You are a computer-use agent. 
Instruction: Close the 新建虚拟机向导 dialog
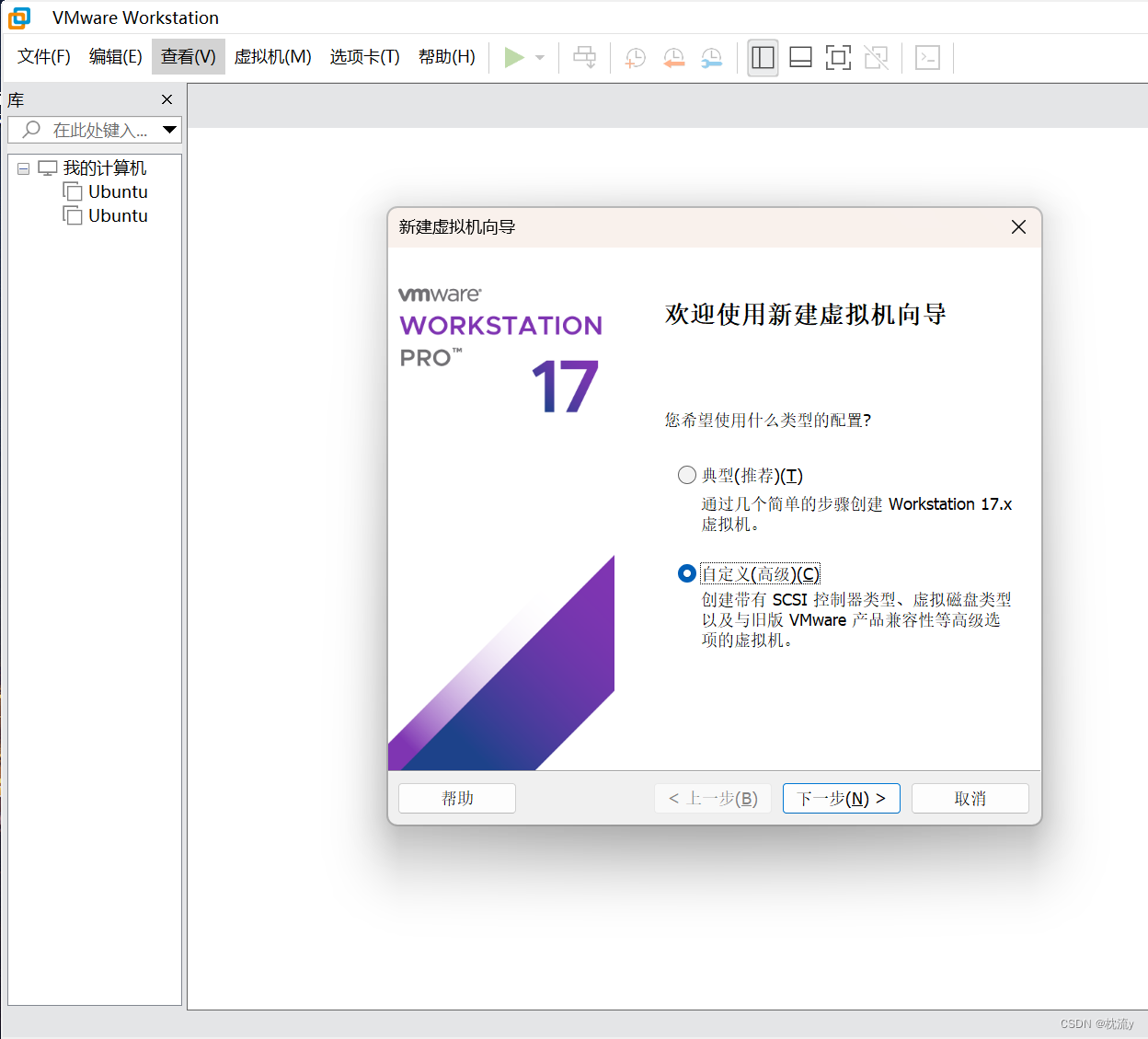1018,226
